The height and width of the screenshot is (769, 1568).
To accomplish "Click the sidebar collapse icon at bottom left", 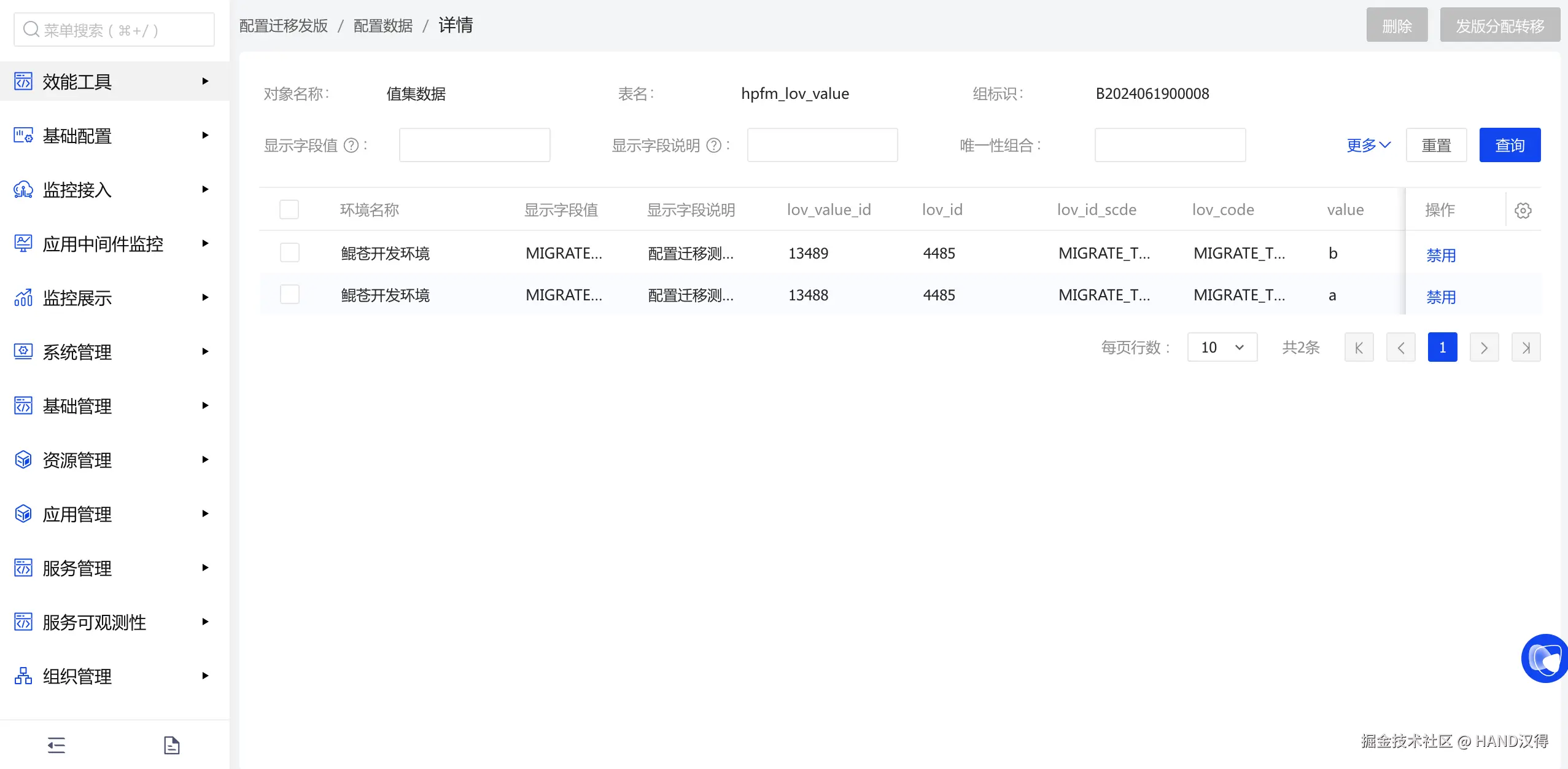I will click(x=56, y=745).
